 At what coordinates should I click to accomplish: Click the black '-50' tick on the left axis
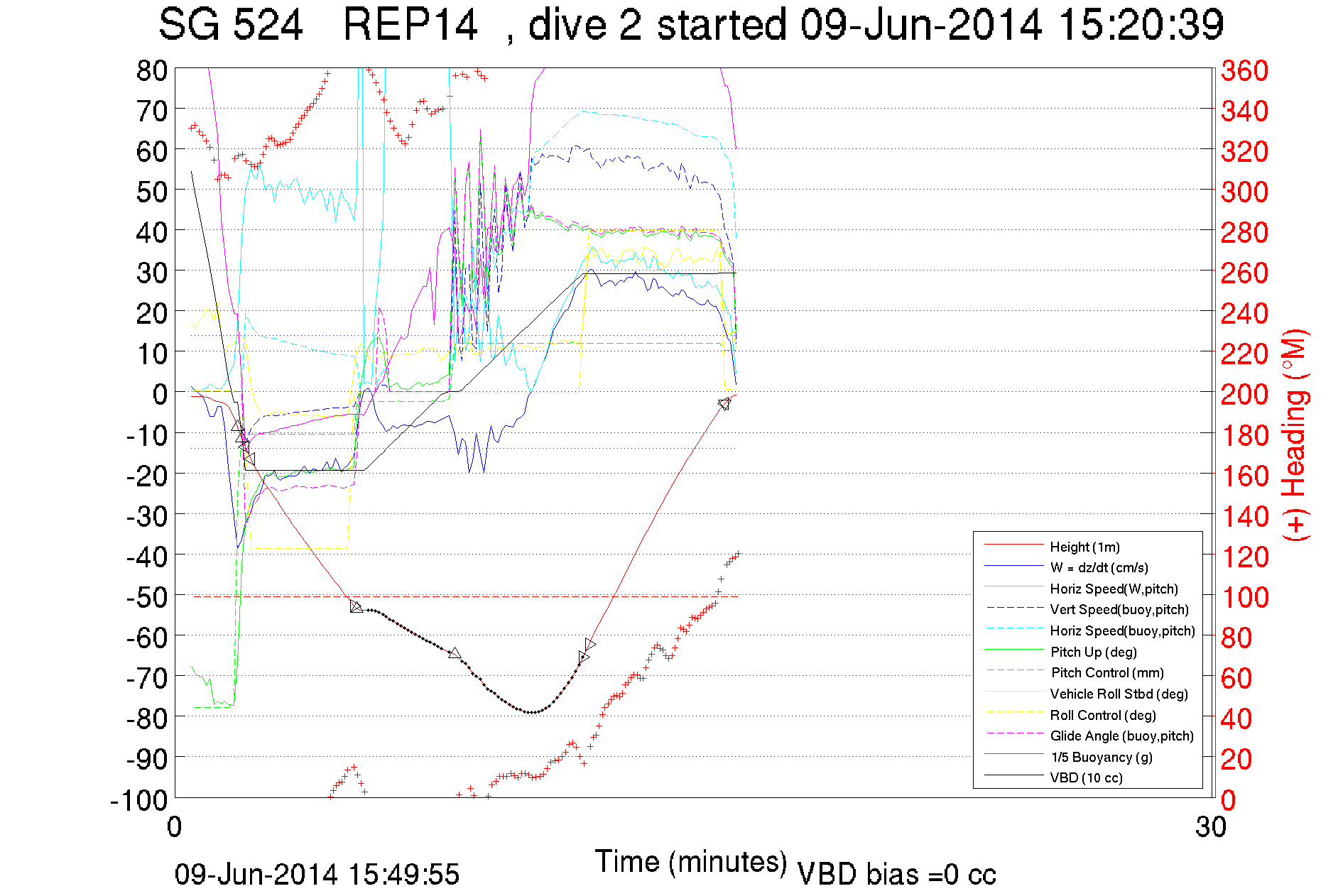[146, 597]
